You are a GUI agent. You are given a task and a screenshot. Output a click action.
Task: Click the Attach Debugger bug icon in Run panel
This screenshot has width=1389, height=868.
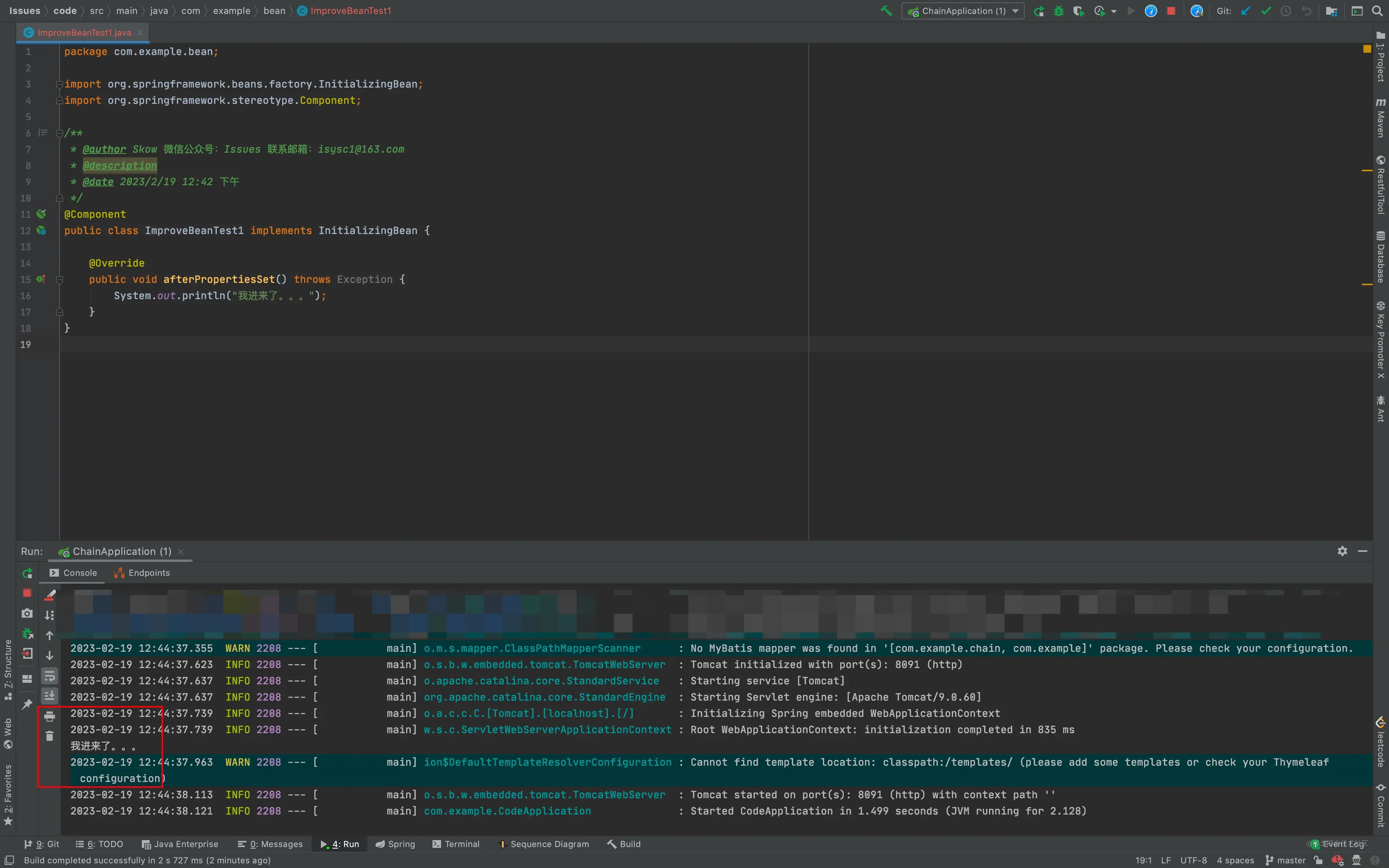[27, 634]
